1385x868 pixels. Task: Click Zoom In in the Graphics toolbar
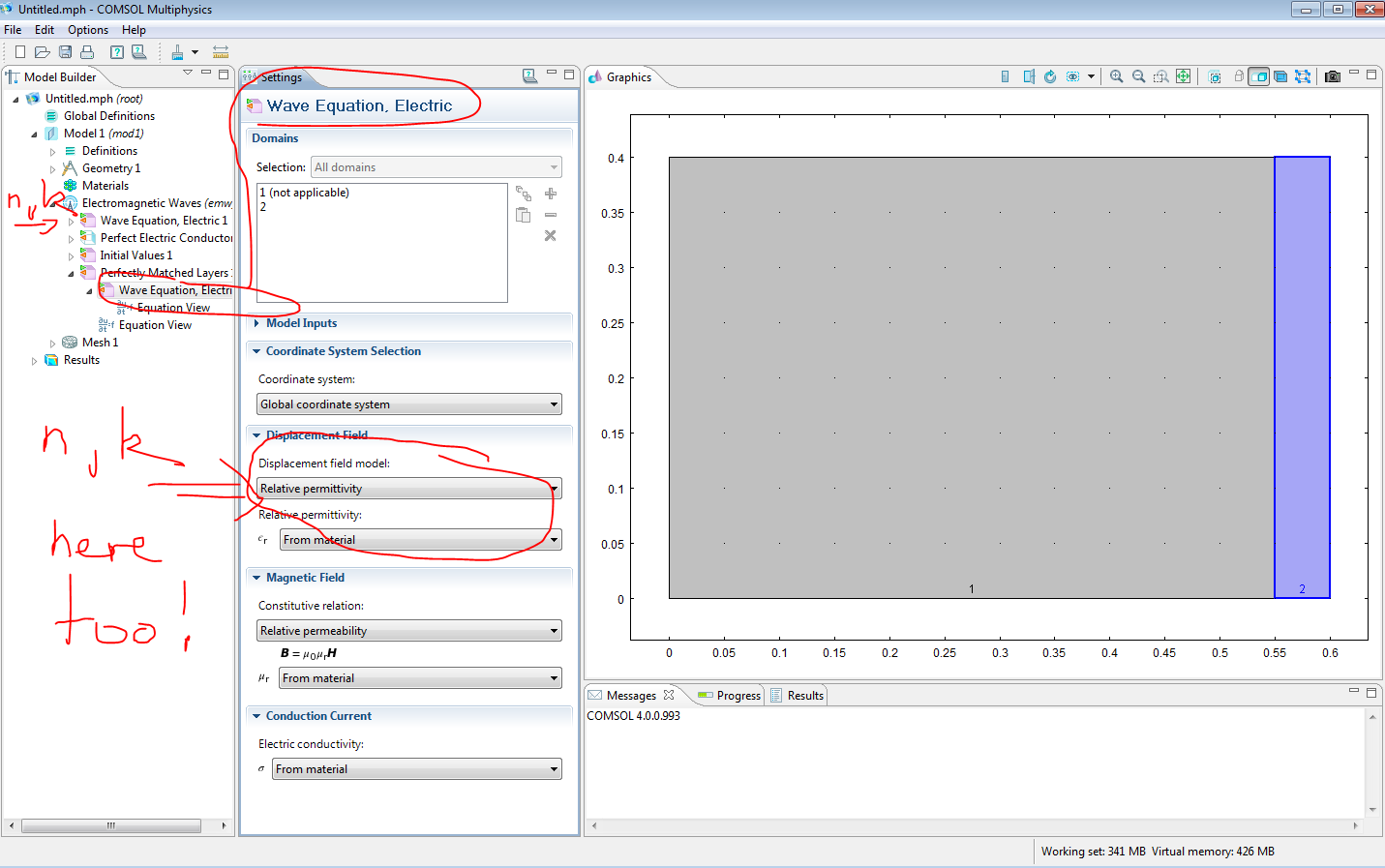pyautogui.click(x=1116, y=76)
